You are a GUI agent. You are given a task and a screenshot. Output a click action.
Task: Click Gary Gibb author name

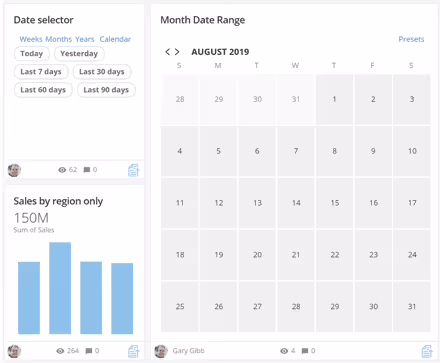[189, 351]
